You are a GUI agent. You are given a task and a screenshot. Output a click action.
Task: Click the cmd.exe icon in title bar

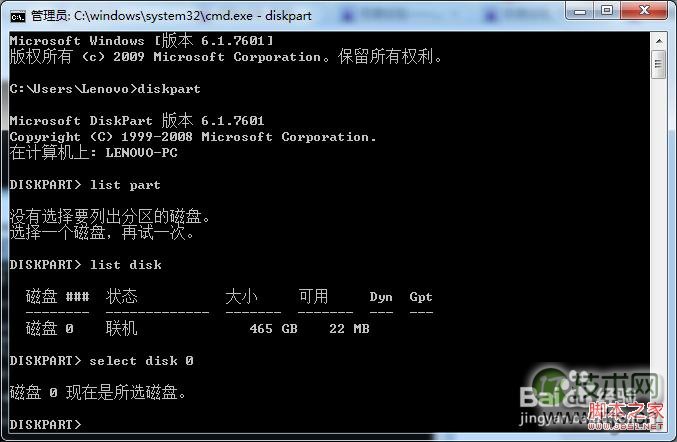18,16
